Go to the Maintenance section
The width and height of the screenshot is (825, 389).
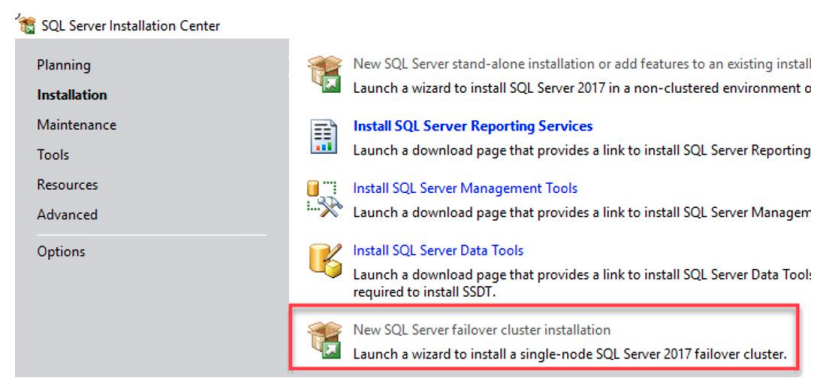(77, 125)
